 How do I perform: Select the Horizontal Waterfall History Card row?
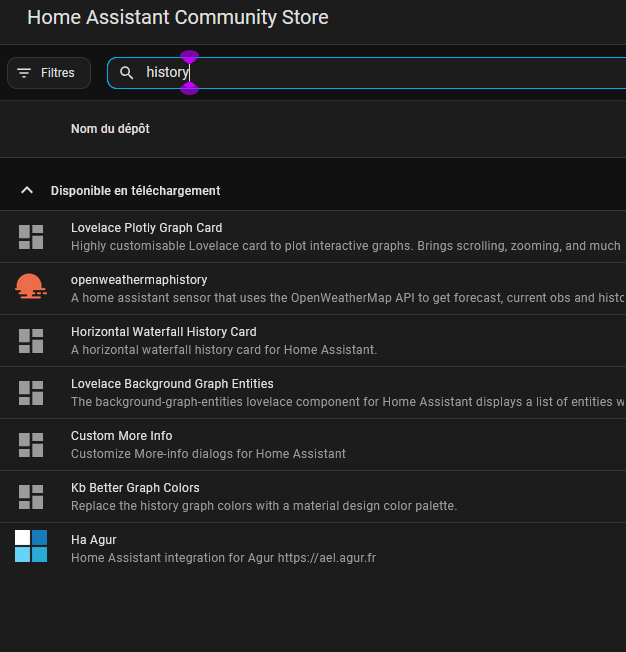coord(313,341)
